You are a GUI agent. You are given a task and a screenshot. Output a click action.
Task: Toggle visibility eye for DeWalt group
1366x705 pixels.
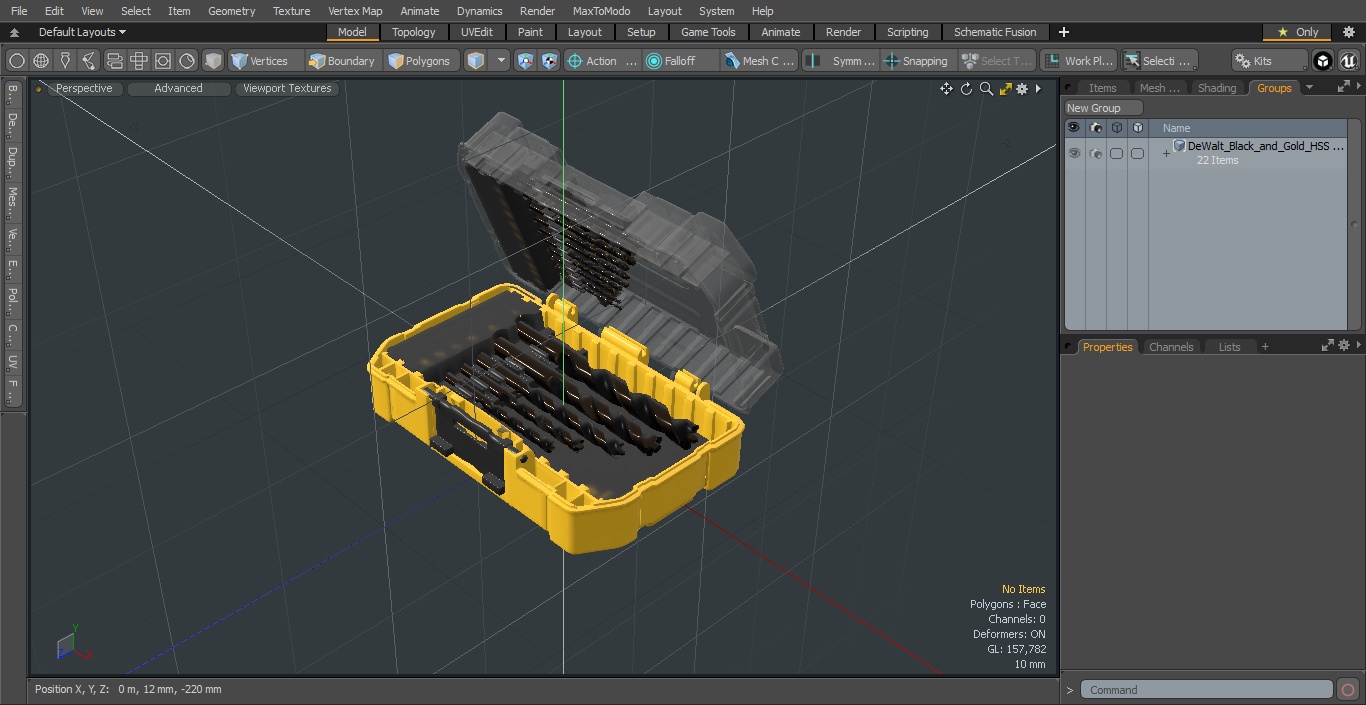1074,153
